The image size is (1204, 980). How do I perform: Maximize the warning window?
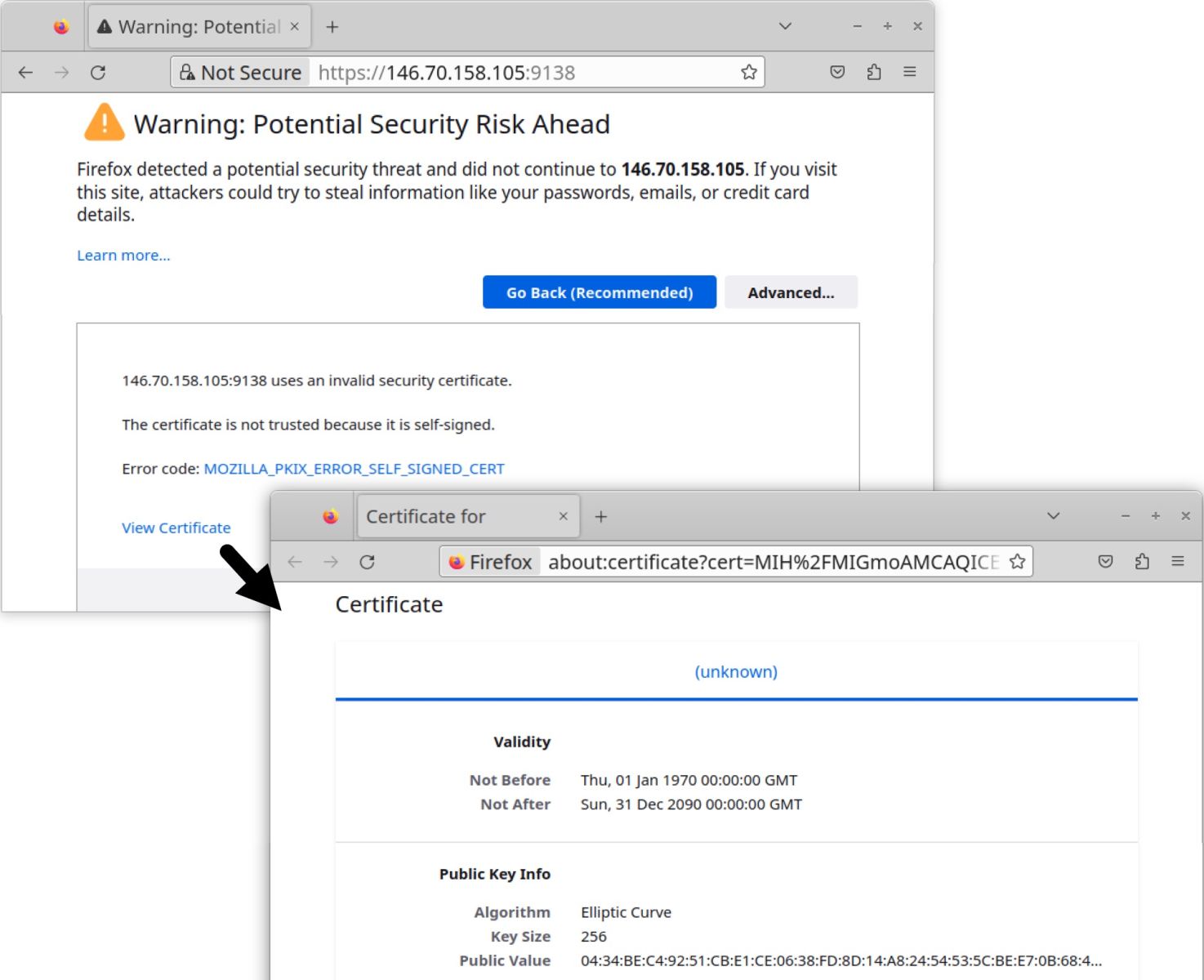coord(887,26)
